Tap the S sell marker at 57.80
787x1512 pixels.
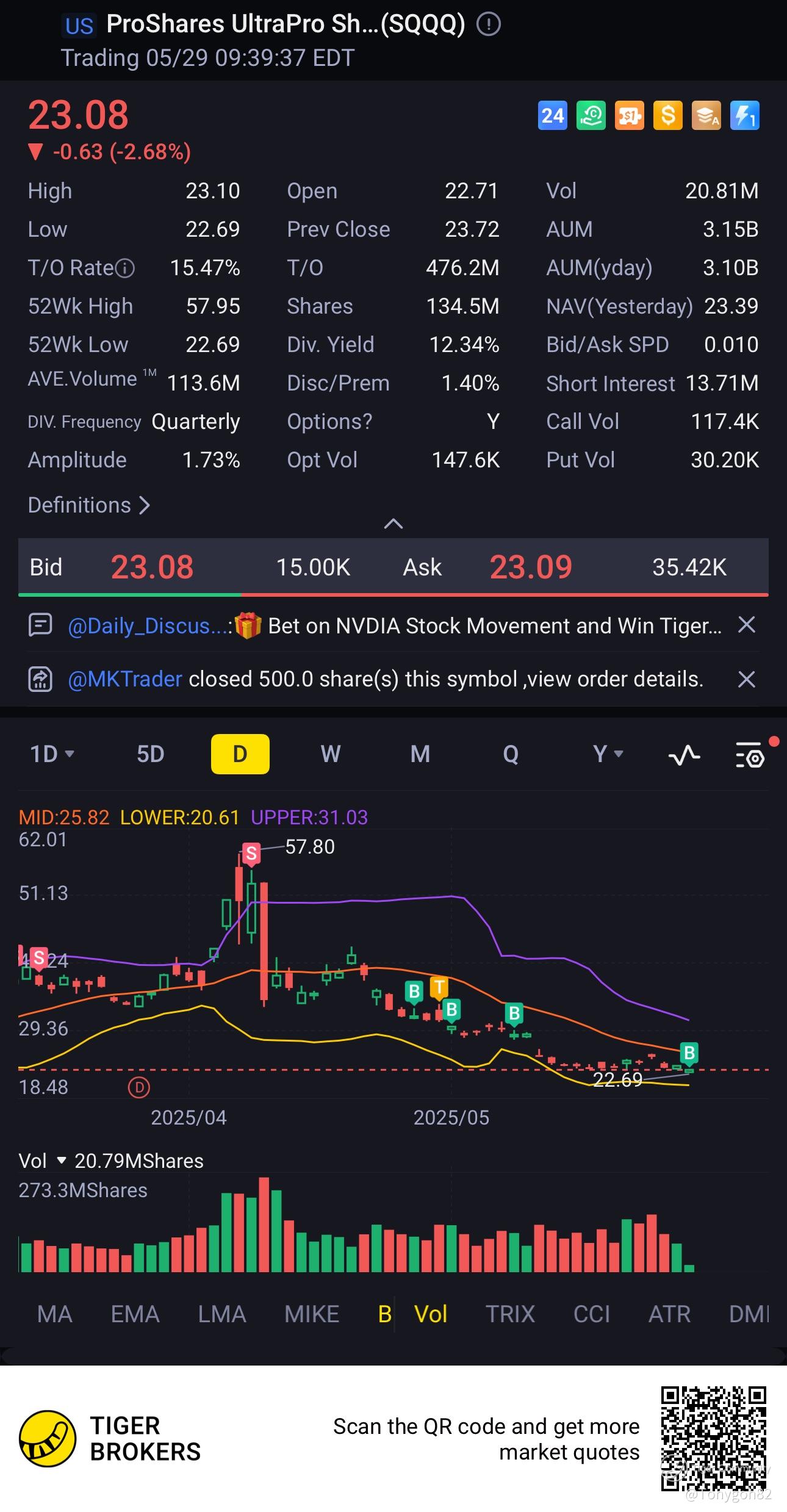[251, 854]
